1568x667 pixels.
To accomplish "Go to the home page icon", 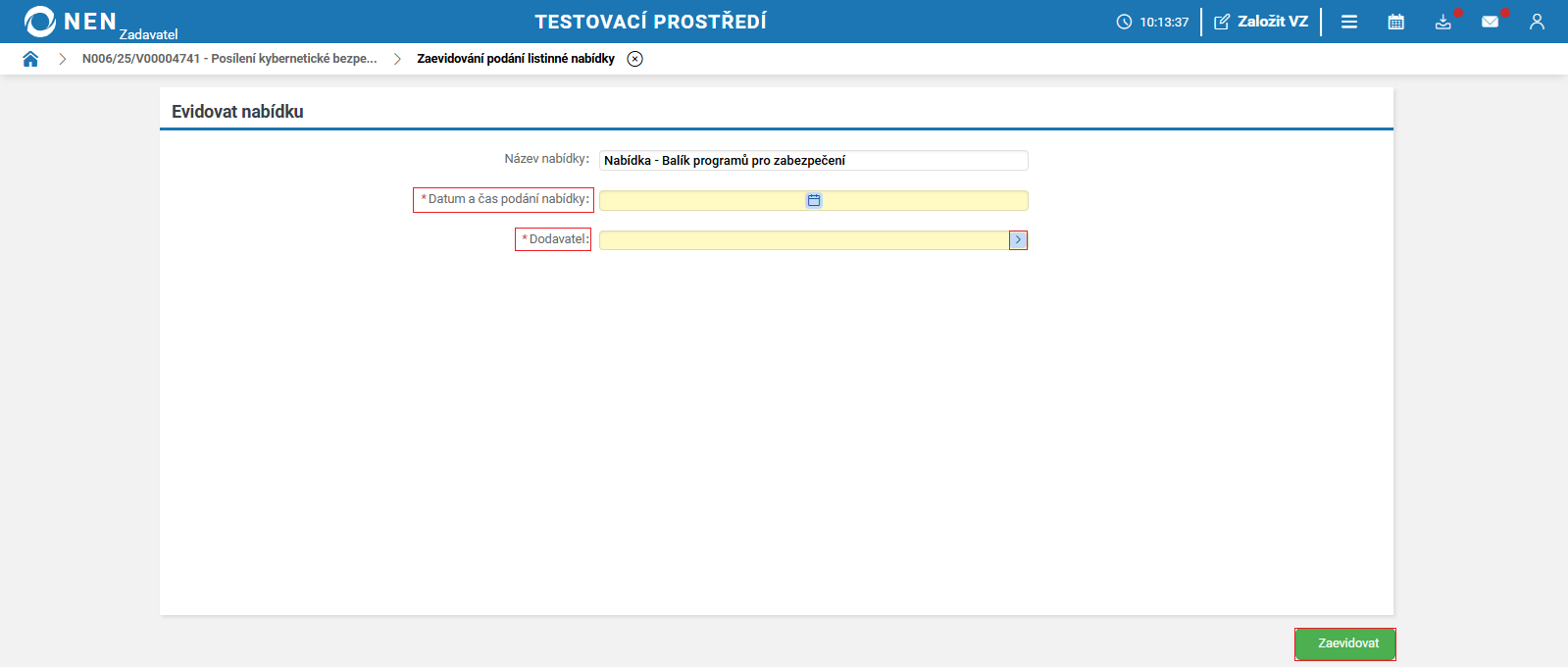I will [x=30, y=59].
